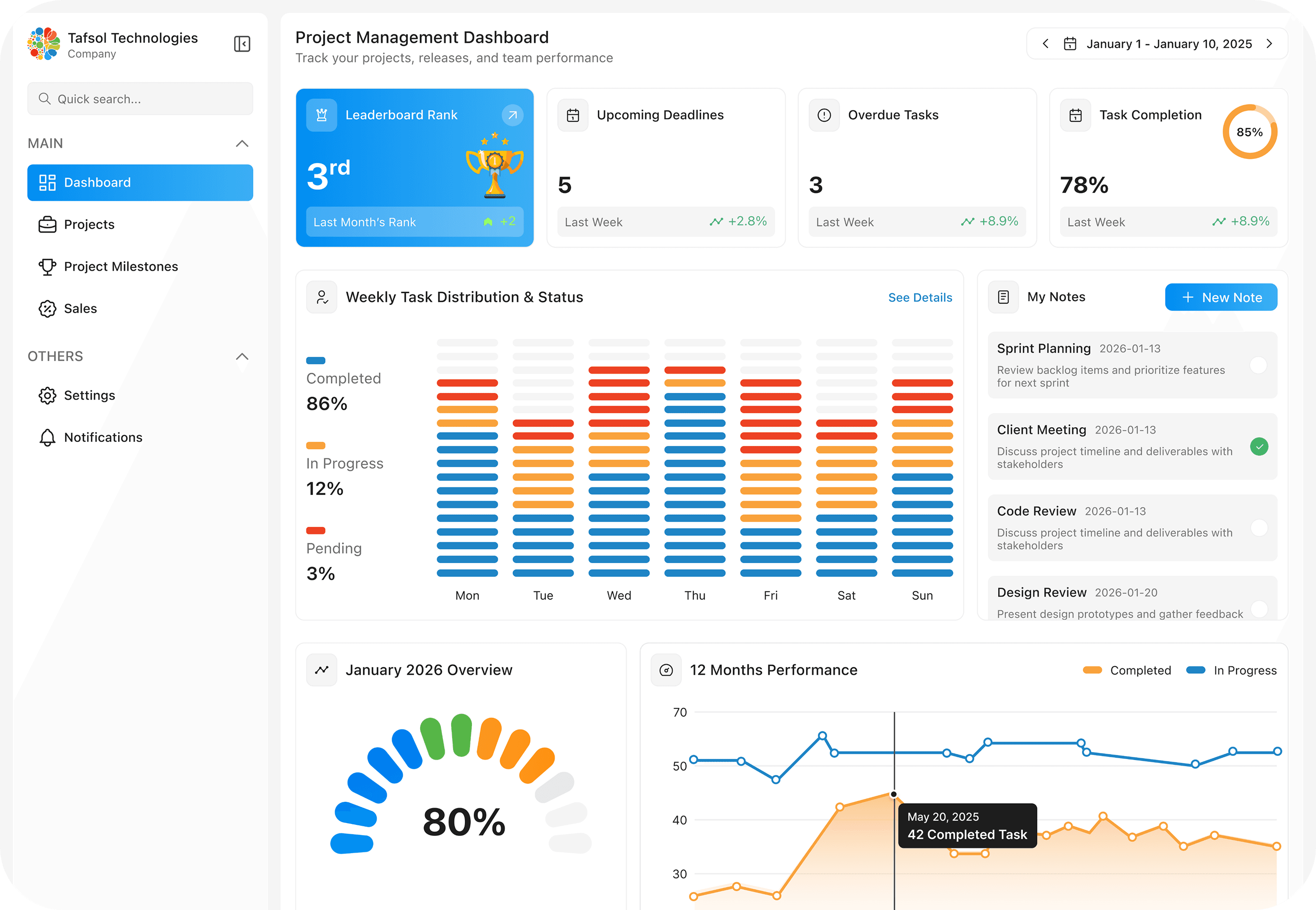Image resolution: width=1316 pixels, height=910 pixels.
Task: Mark Sprint Planning note as done
Action: [1258, 365]
